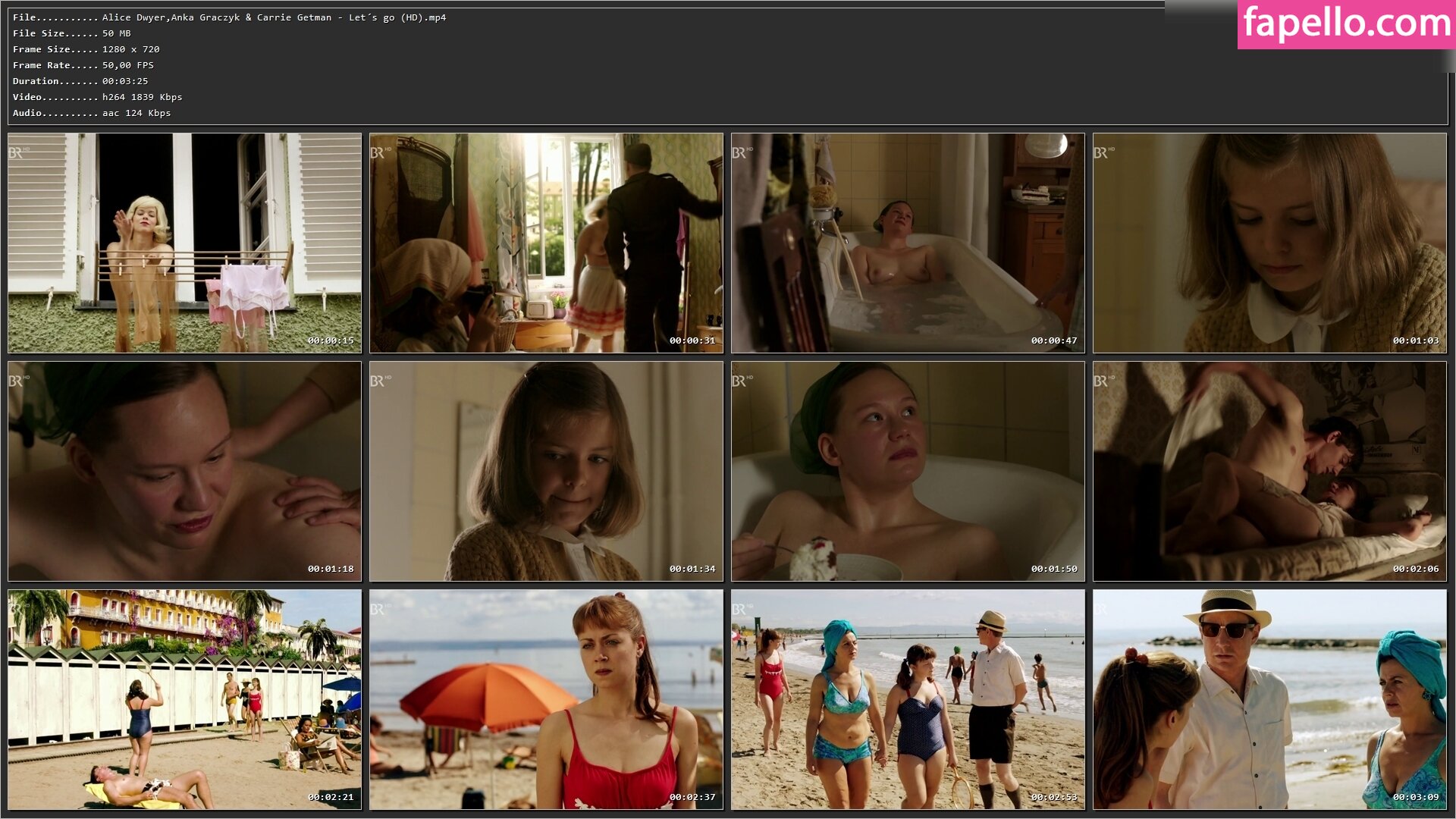
Task: Open the thumbnail timestamped 00:00:15
Action: 184,243
